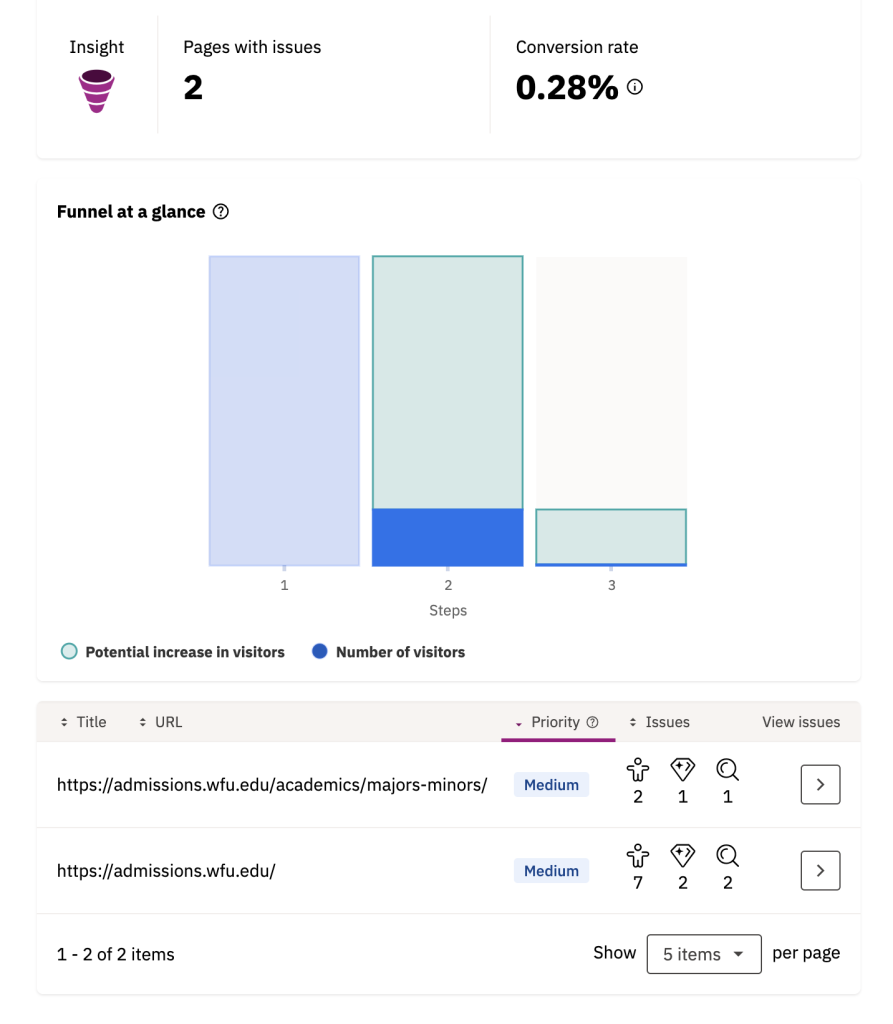Viewport: 893px width, 1024px height.
Task: Click the Priority column help icon
Action: click(x=592, y=722)
